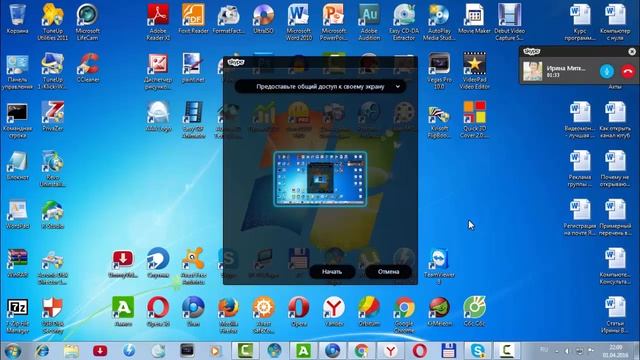The image size is (640, 360).
Task: Open Debut Video Capture shortcut
Action: click(x=509, y=22)
